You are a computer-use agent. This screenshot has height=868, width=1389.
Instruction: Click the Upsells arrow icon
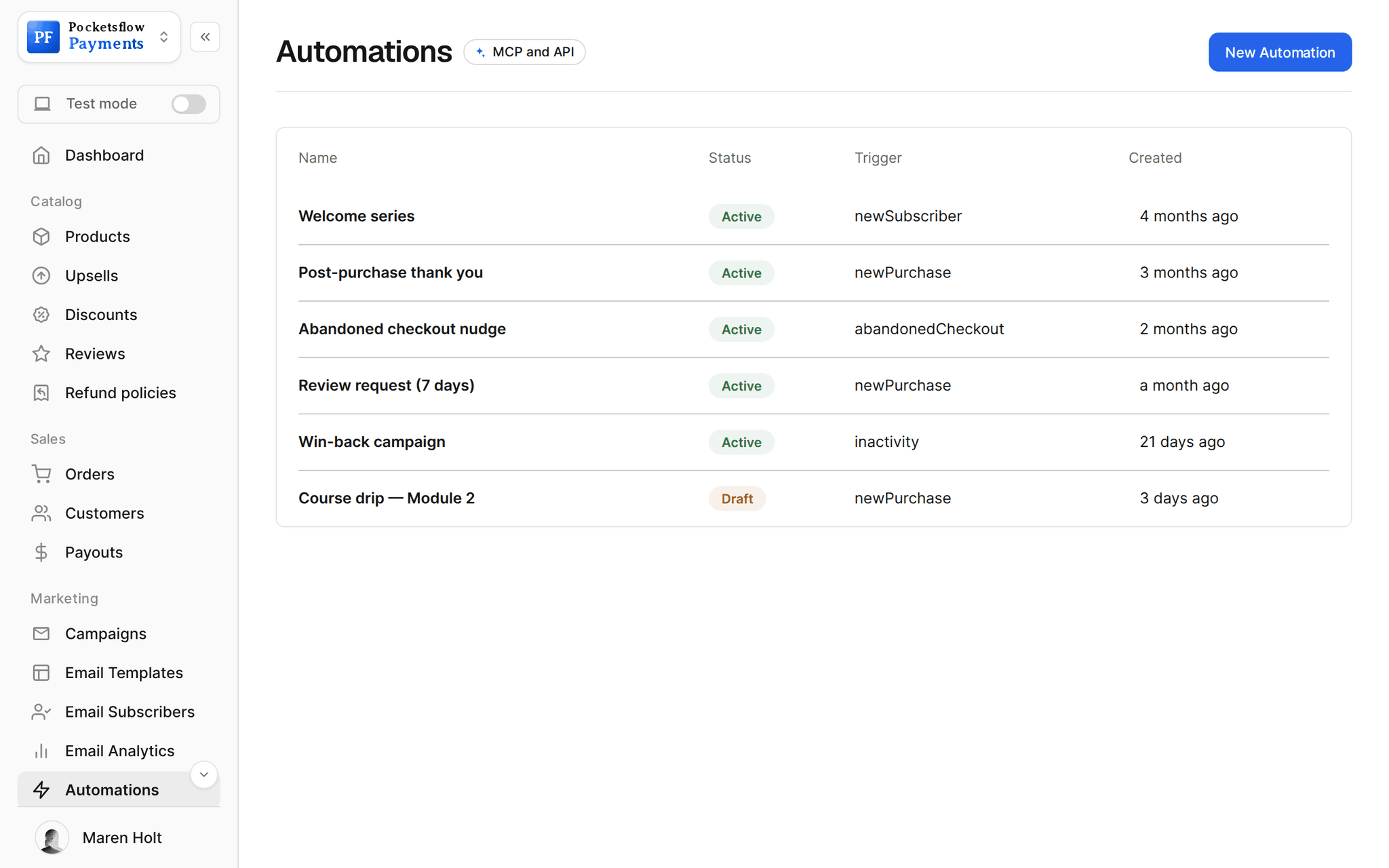click(x=41, y=276)
